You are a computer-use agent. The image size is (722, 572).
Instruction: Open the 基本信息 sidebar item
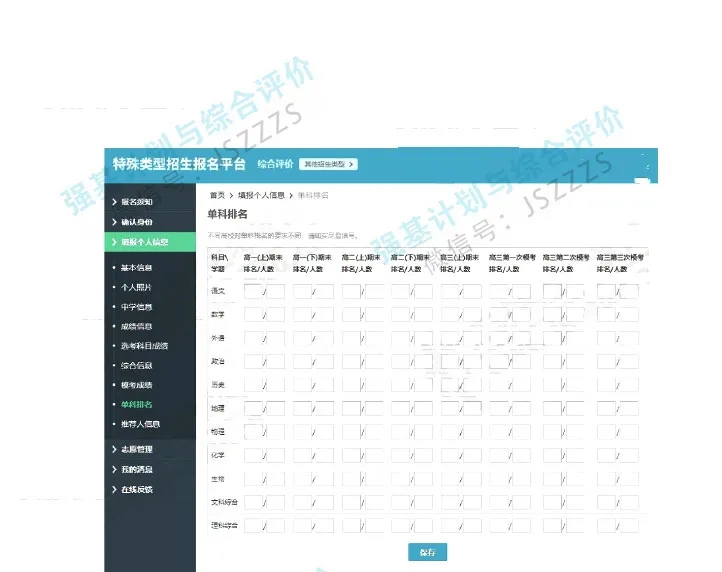[137, 268]
